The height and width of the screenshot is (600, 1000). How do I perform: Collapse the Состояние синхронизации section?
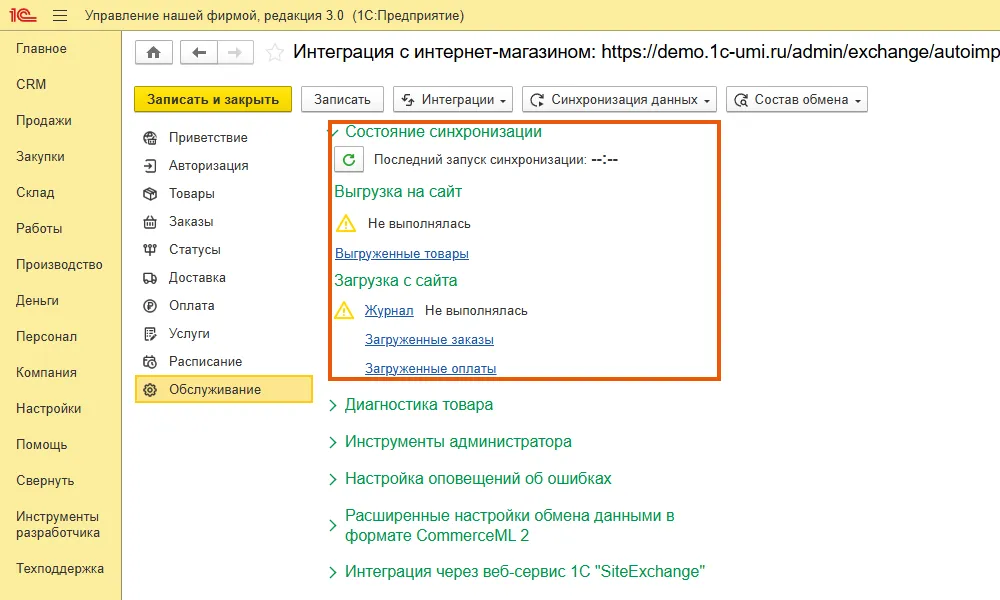[335, 133]
